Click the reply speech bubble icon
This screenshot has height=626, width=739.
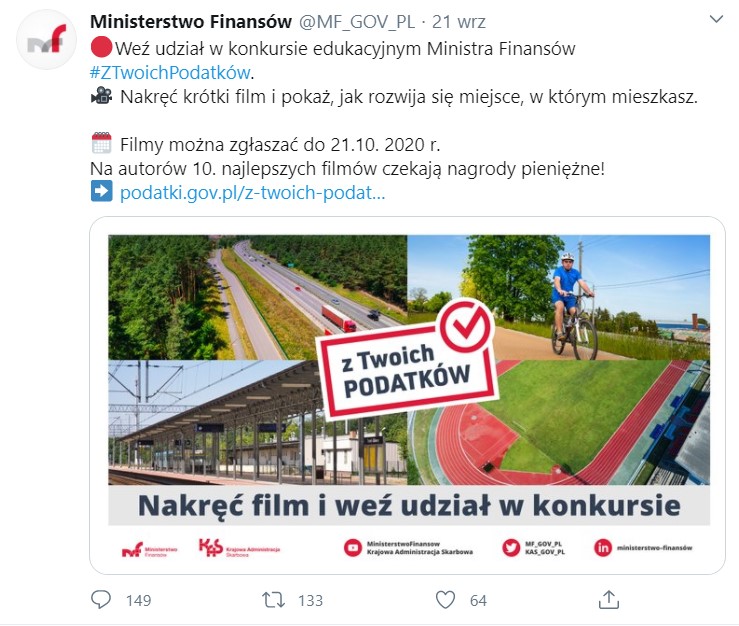[x=100, y=600]
